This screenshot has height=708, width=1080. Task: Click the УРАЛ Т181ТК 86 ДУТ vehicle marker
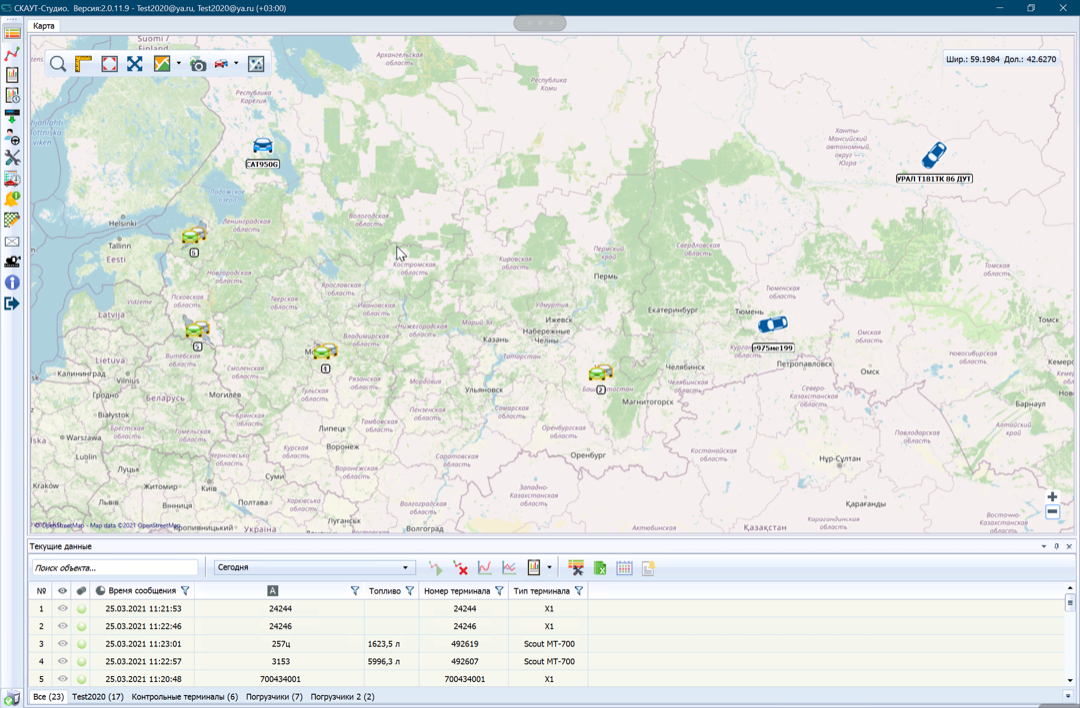[x=934, y=156]
